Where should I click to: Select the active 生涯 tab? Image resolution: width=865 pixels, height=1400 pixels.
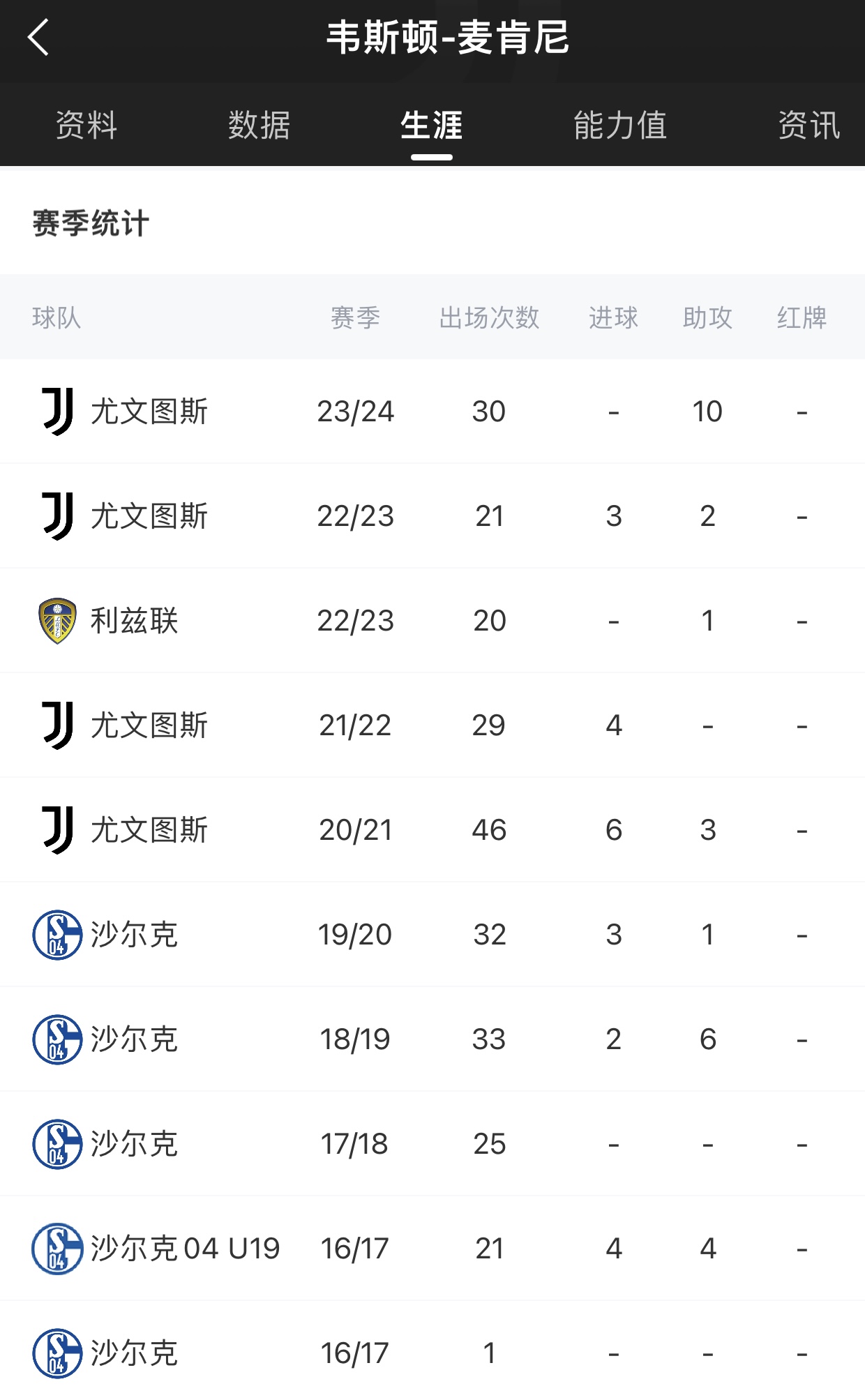click(x=432, y=126)
